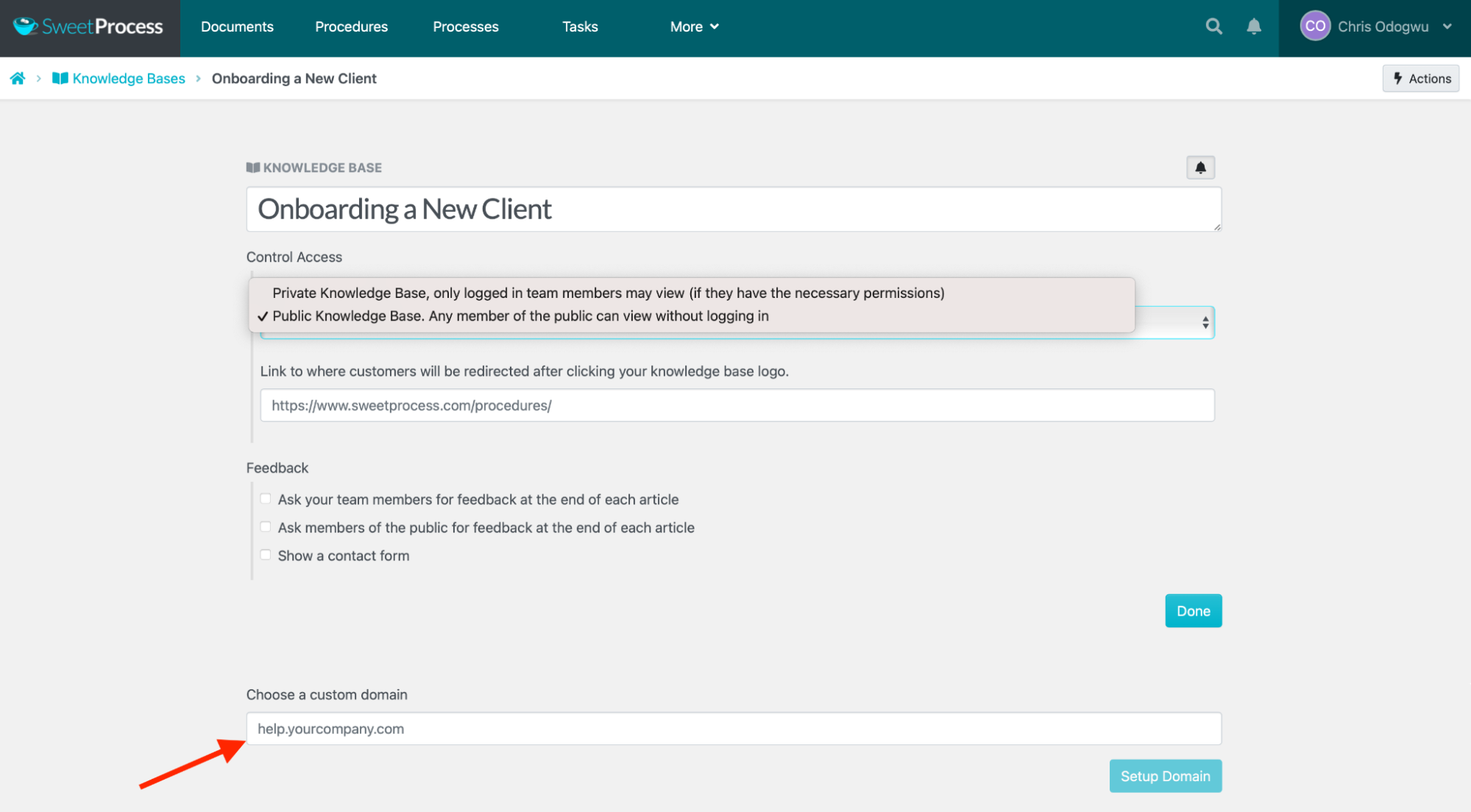Check Show a contact form
1471x812 pixels.
click(266, 555)
